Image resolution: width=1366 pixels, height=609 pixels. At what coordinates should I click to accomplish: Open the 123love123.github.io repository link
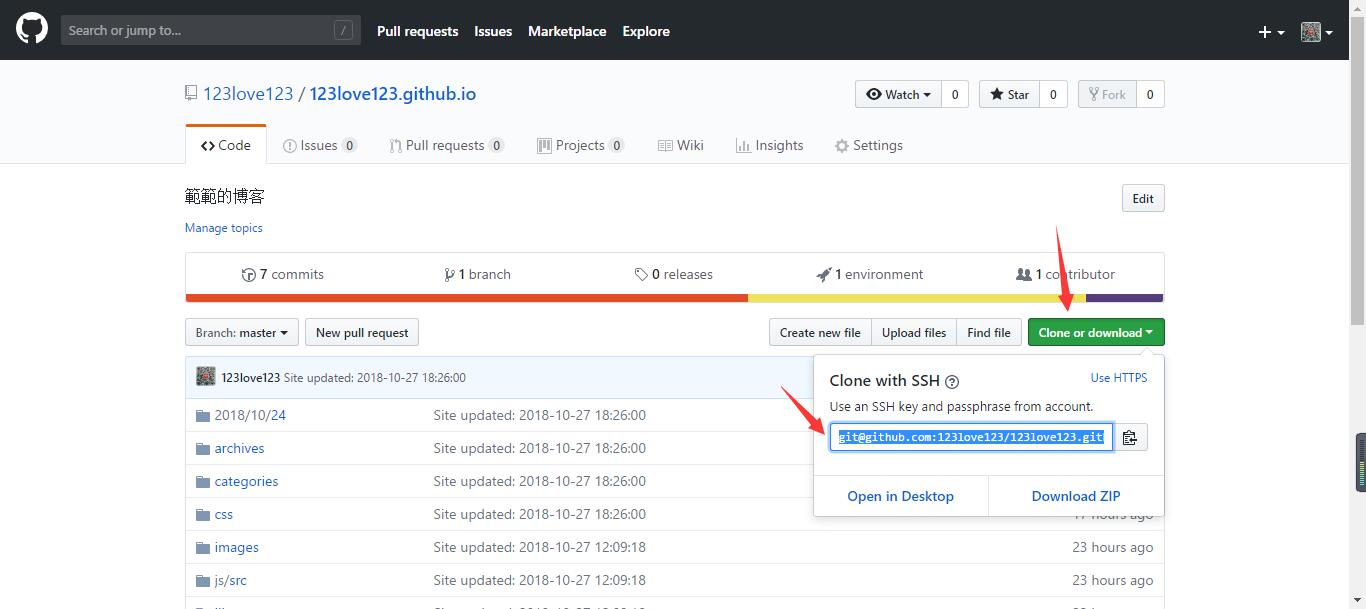pos(393,94)
